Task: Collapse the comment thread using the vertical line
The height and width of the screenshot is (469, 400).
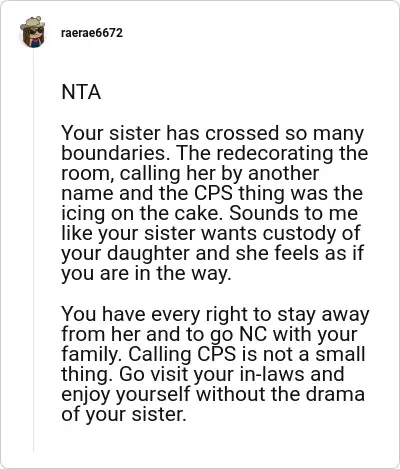Action: [33, 252]
